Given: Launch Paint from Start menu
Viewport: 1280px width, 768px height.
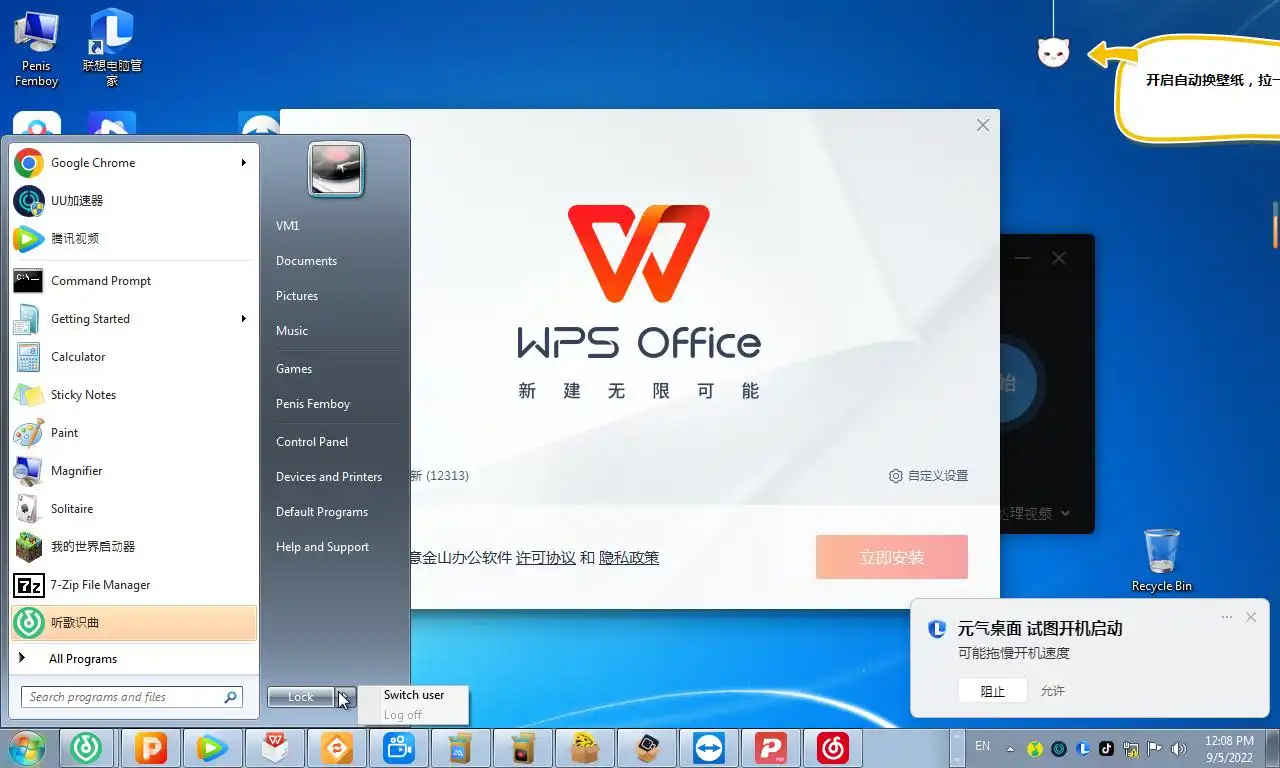Looking at the screenshot, I should pos(134,433).
